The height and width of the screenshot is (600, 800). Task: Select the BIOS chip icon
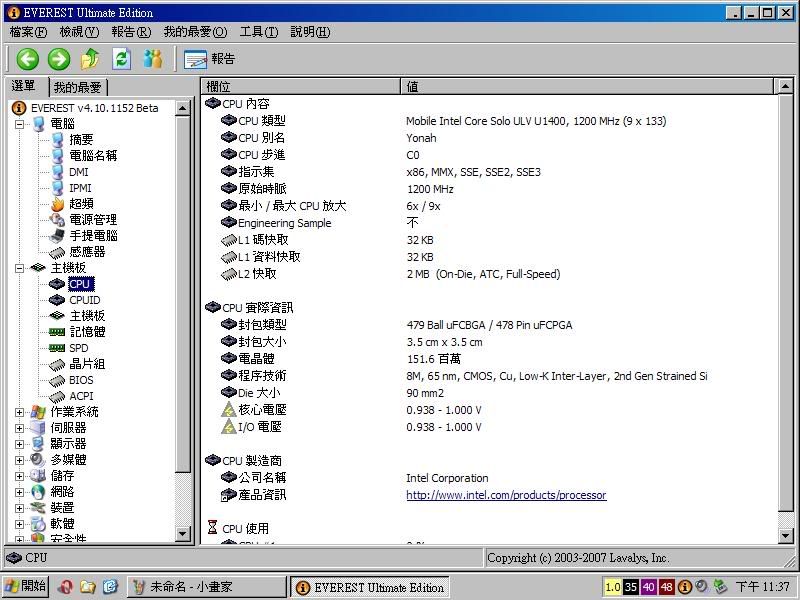pos(57,380)
